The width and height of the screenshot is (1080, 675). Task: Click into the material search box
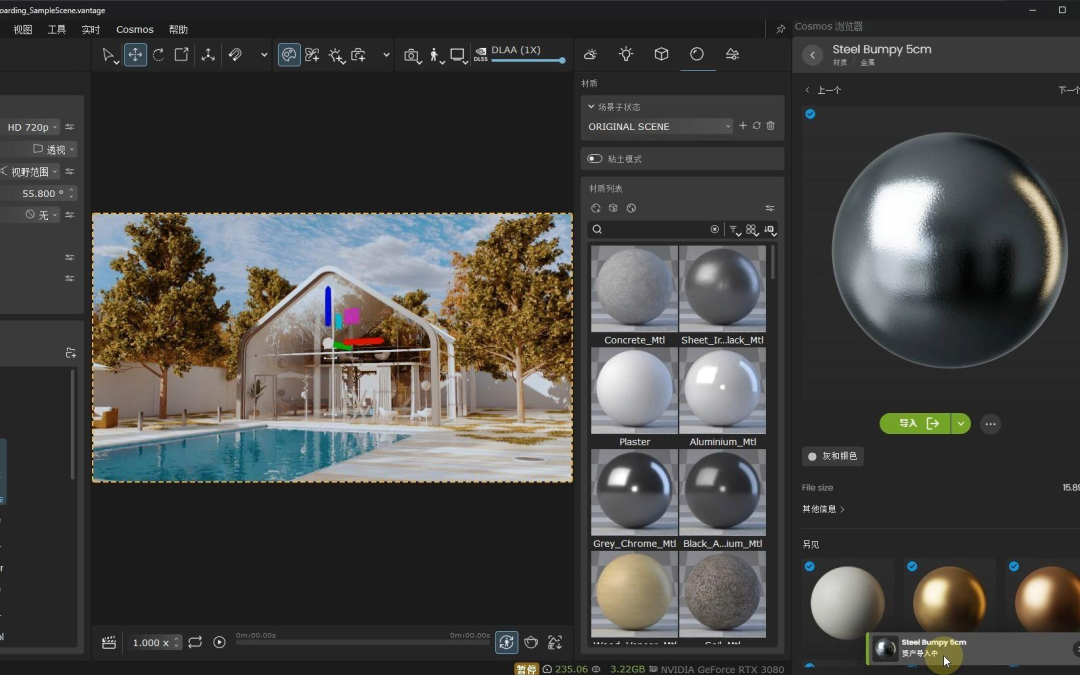point(651,229)
